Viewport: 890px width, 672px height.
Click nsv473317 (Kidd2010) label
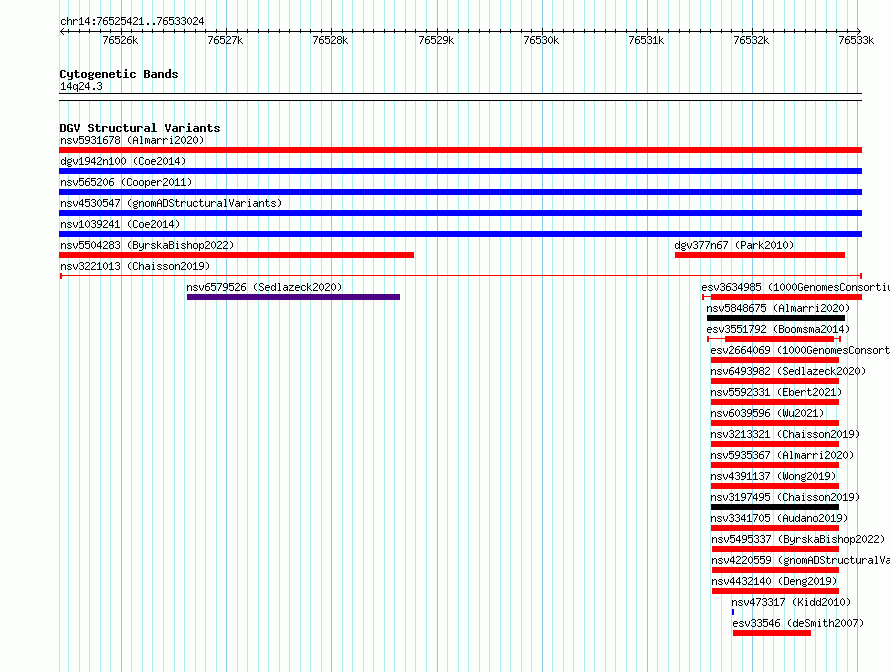pyautogui.click(x=791, y=602)
